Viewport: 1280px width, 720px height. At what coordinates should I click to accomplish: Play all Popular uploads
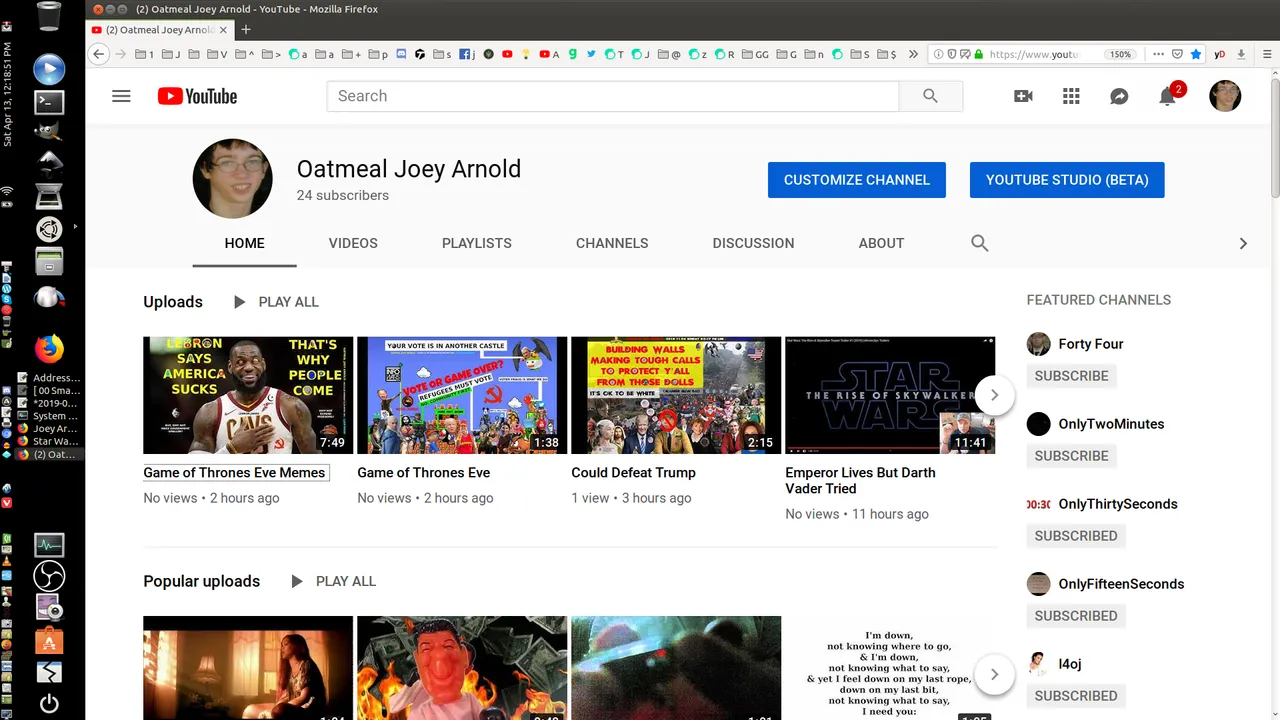333,581
